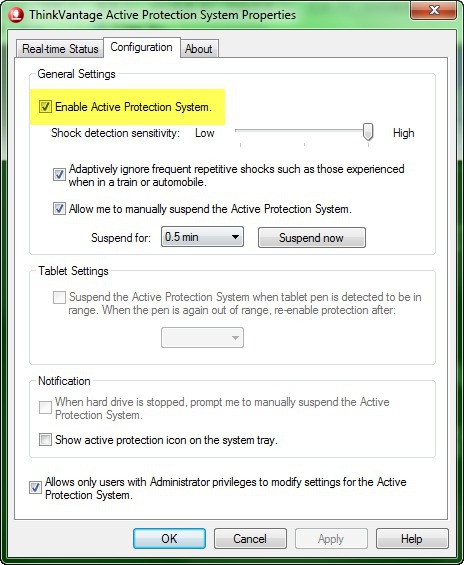Click the arrow of the Suspend for combo box
This screenshot has height=565, width=464.
pos(235,237)
